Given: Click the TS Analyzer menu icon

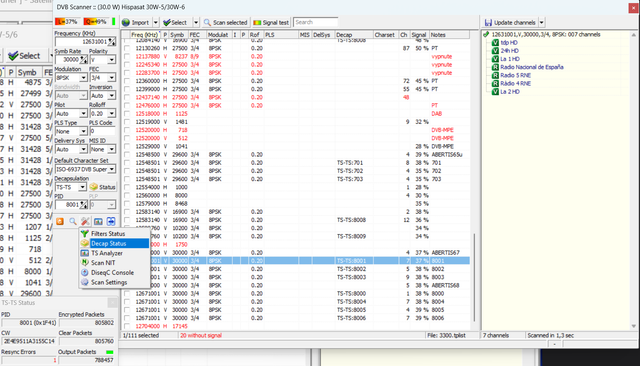Looking at the screenshot, I should point(84,253).
